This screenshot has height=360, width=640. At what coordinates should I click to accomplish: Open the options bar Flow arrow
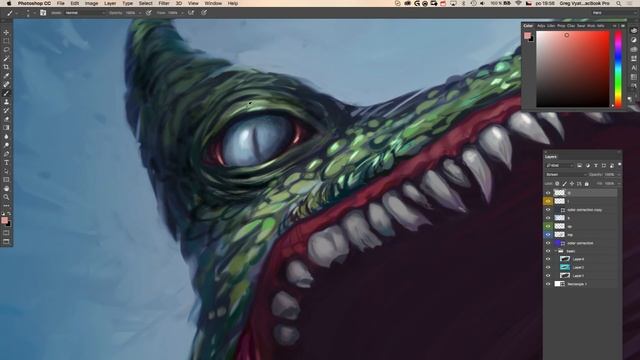182,13
